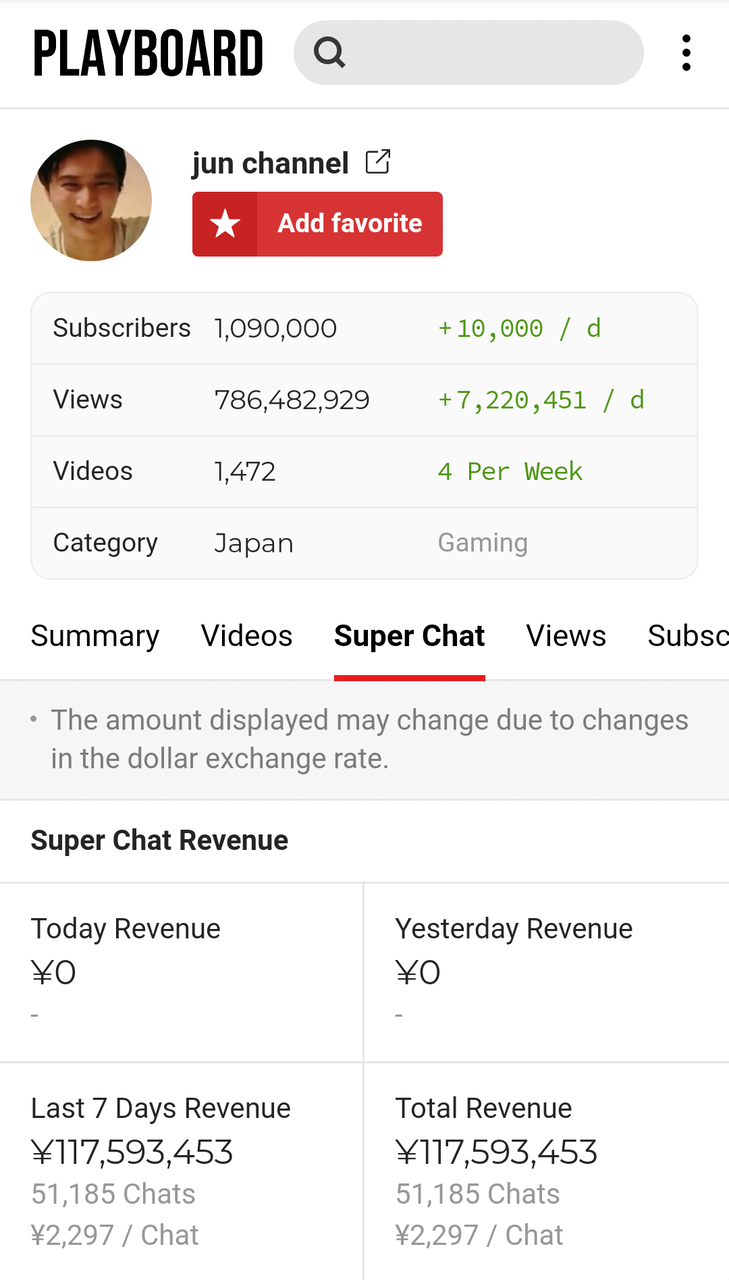Open the Views tab
Viewport: 729px width, 1280px height.
coord(566,636)
